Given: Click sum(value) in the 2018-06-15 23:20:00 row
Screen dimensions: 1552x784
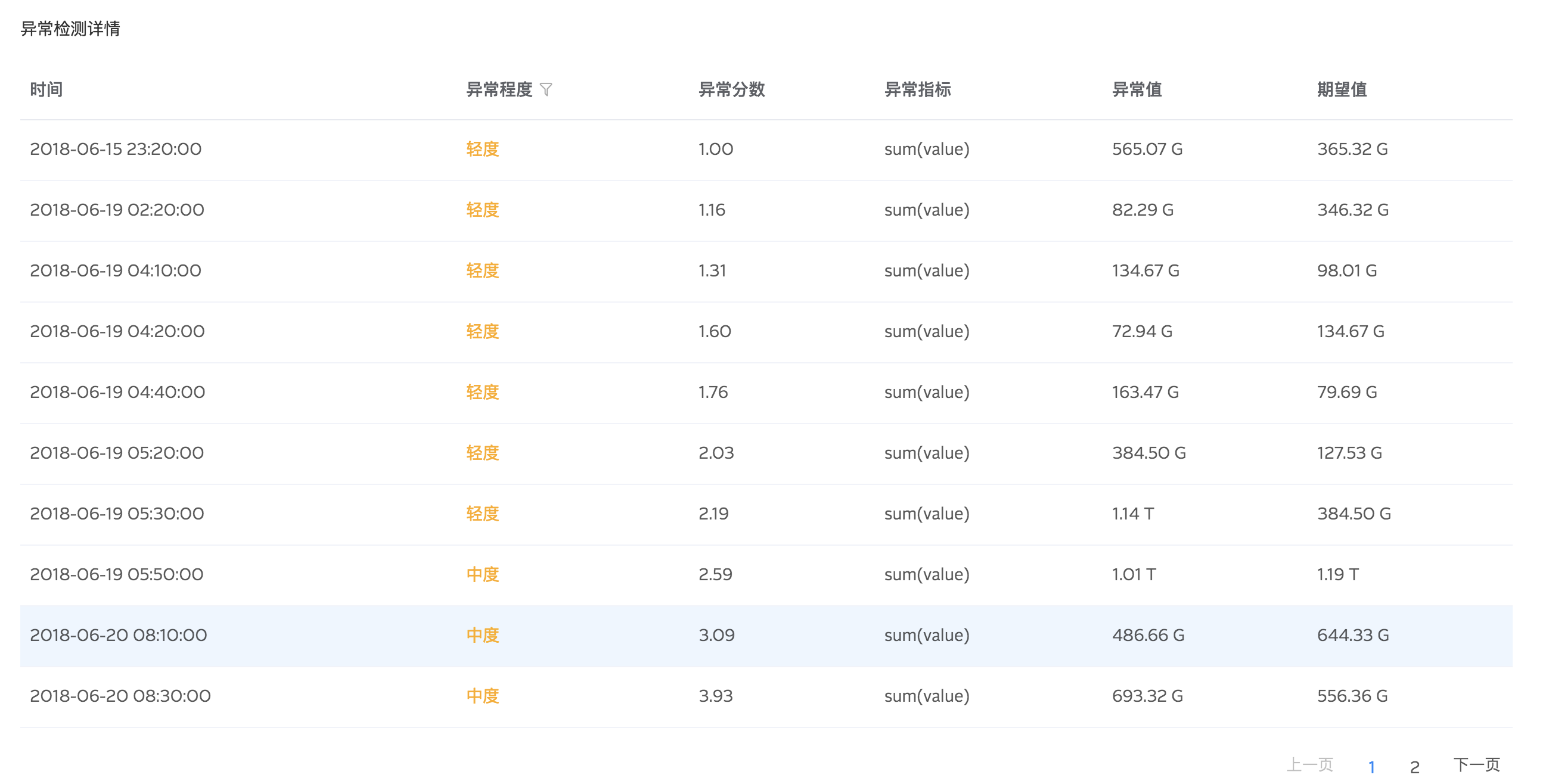Looking at the screenshot, I should (x=927, y=149).
